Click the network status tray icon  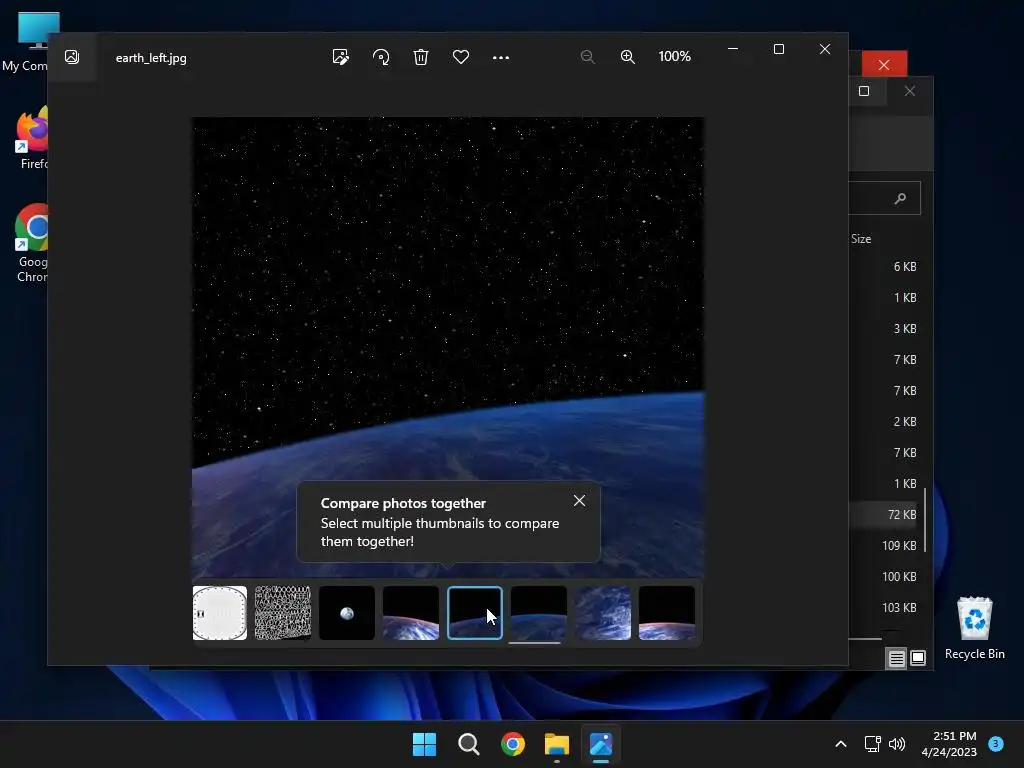tap(872, 744)
